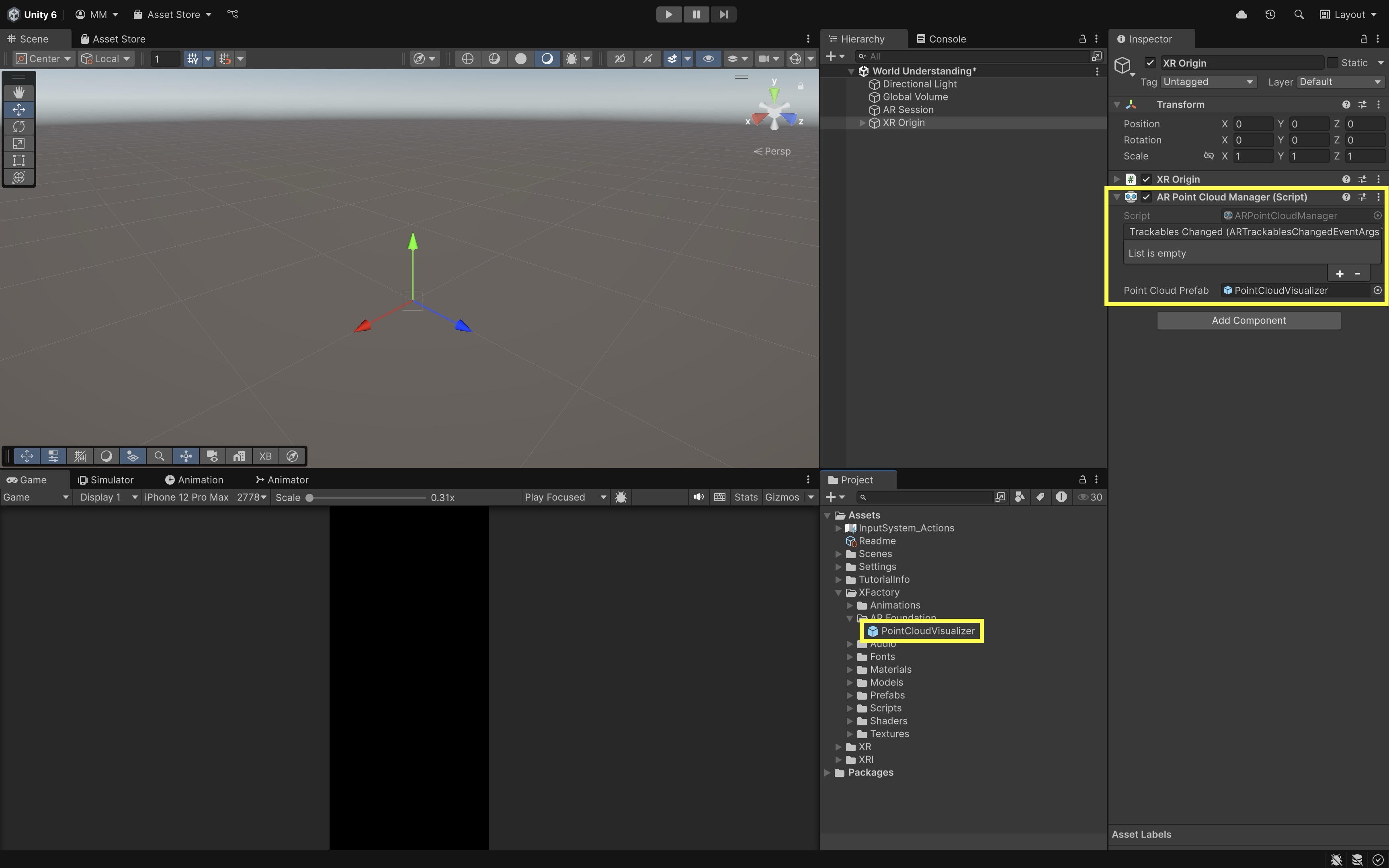Click the Step frame button

click(x=723, y=14)
